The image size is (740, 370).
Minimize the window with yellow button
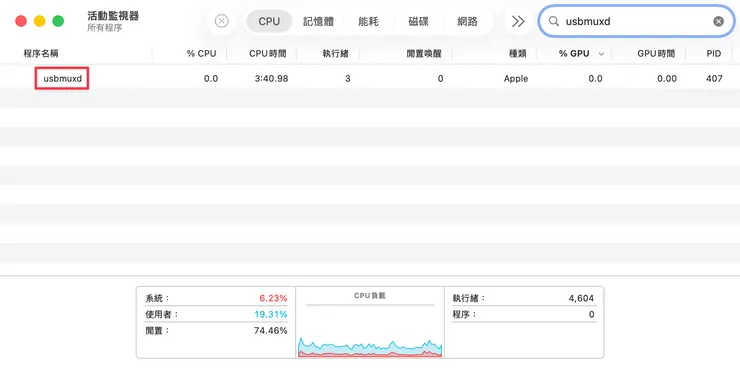click(40, 21)
